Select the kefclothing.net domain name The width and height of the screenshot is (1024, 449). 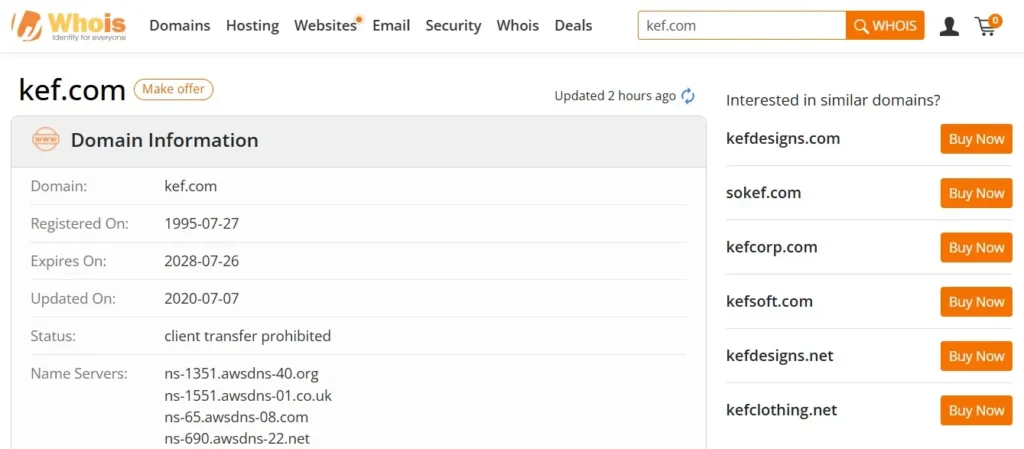[x=782, y=409]
